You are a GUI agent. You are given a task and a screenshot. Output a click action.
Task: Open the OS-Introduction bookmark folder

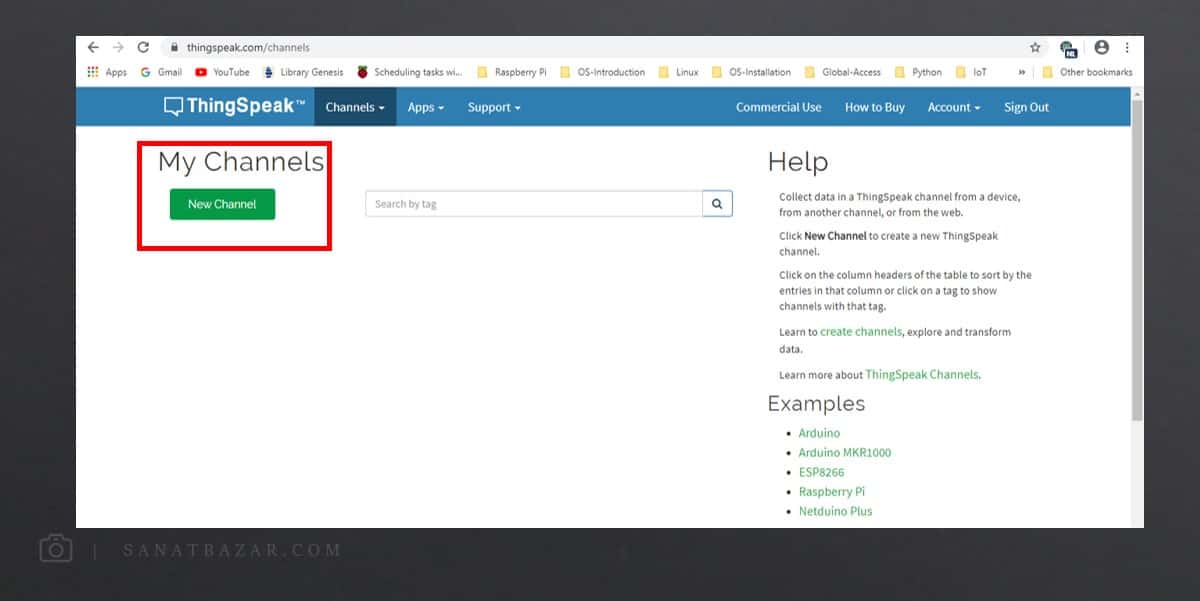tap(602, 72)
